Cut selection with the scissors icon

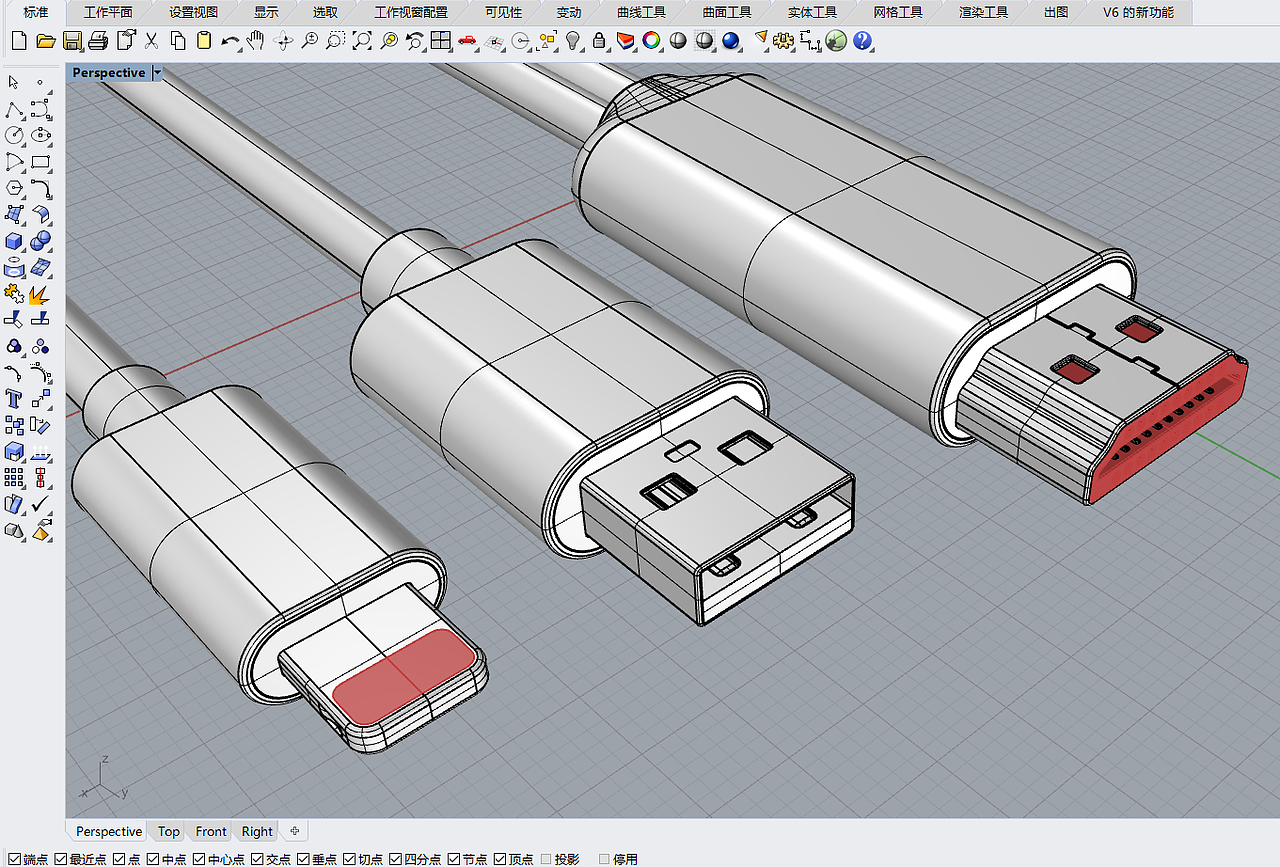pyautogui.click(x=152, y=41)
